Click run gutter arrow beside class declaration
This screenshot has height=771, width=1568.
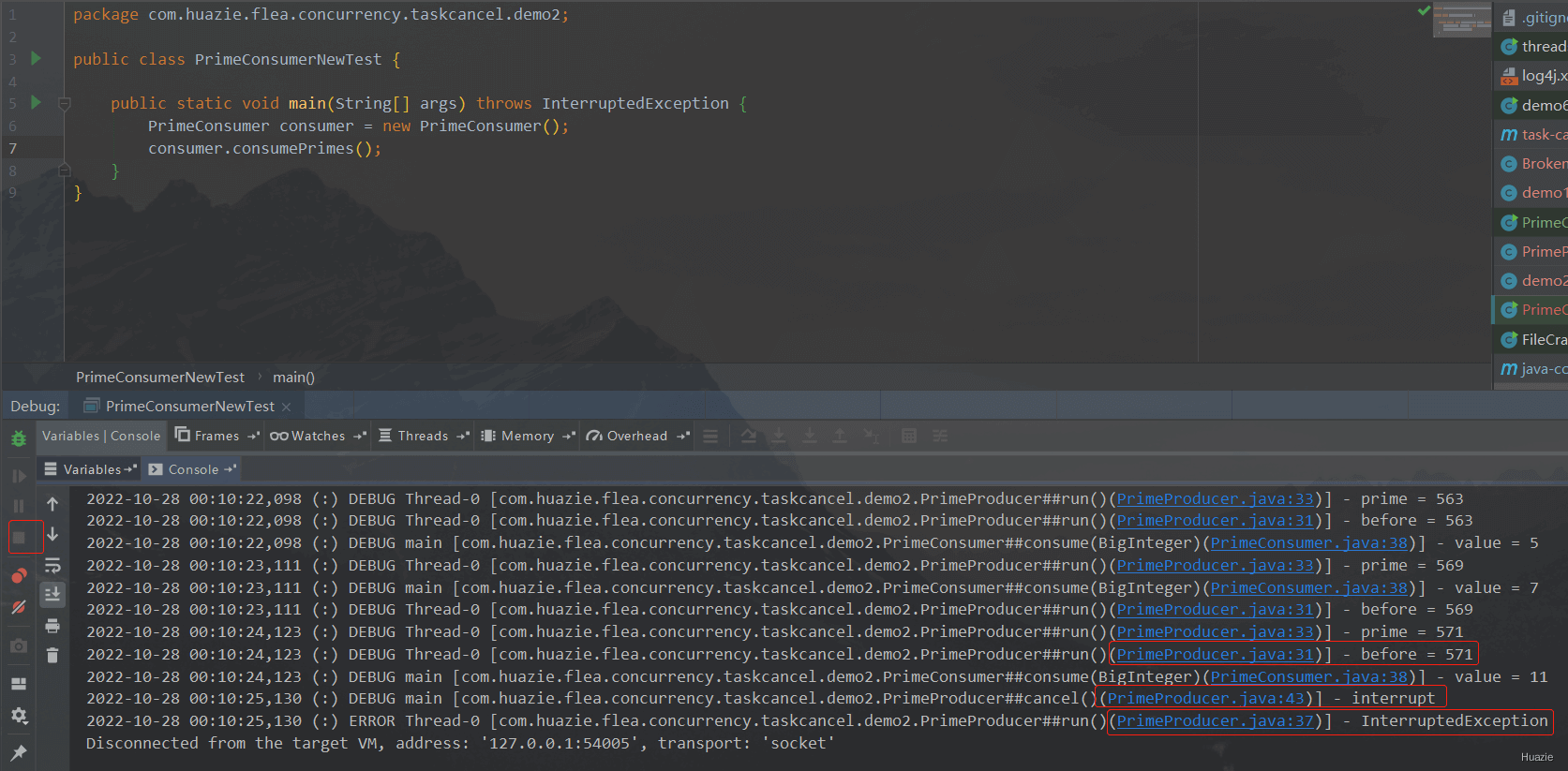(x=36, y=59)
